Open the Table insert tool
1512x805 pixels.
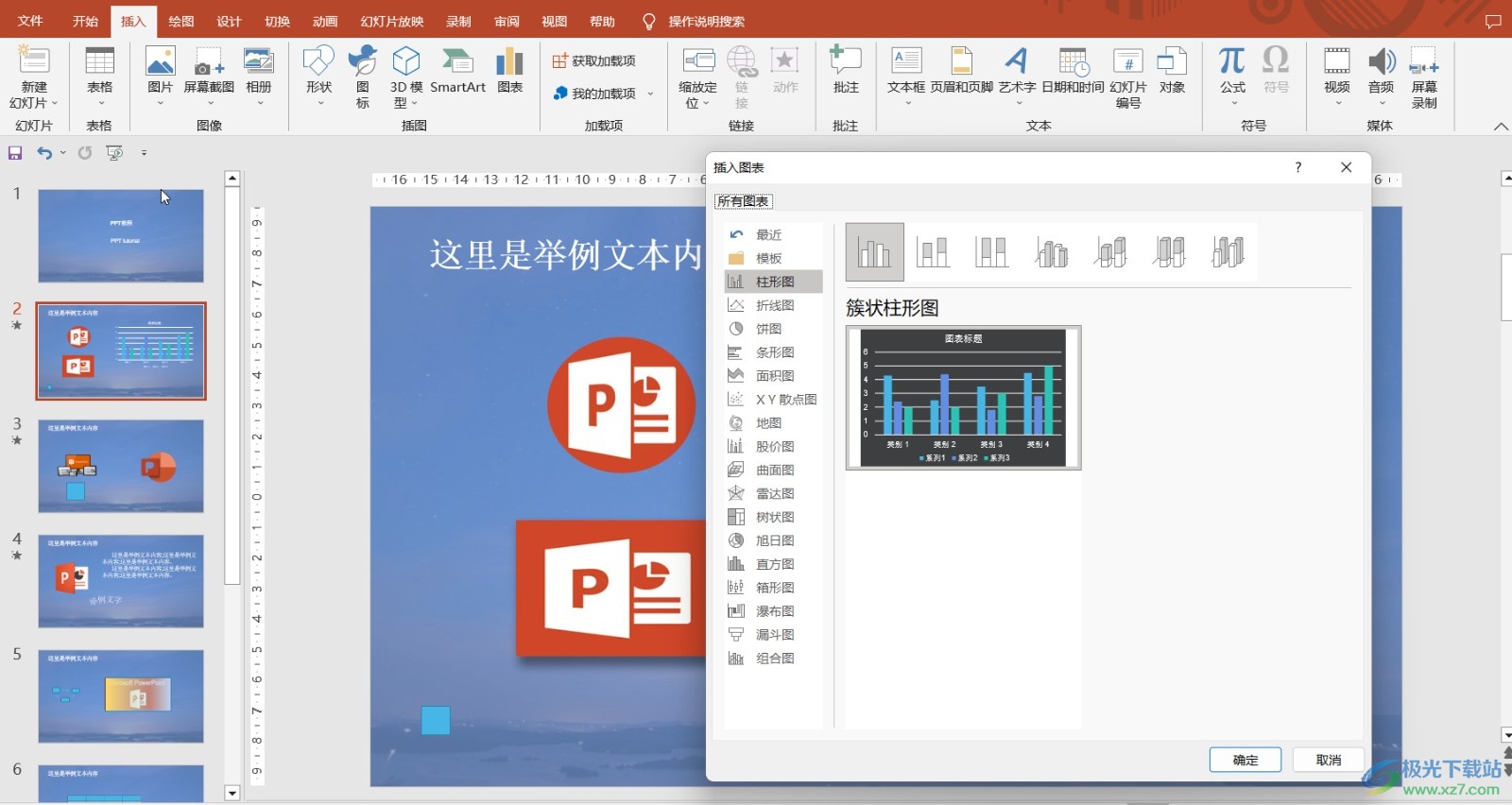tap(99, 76)
